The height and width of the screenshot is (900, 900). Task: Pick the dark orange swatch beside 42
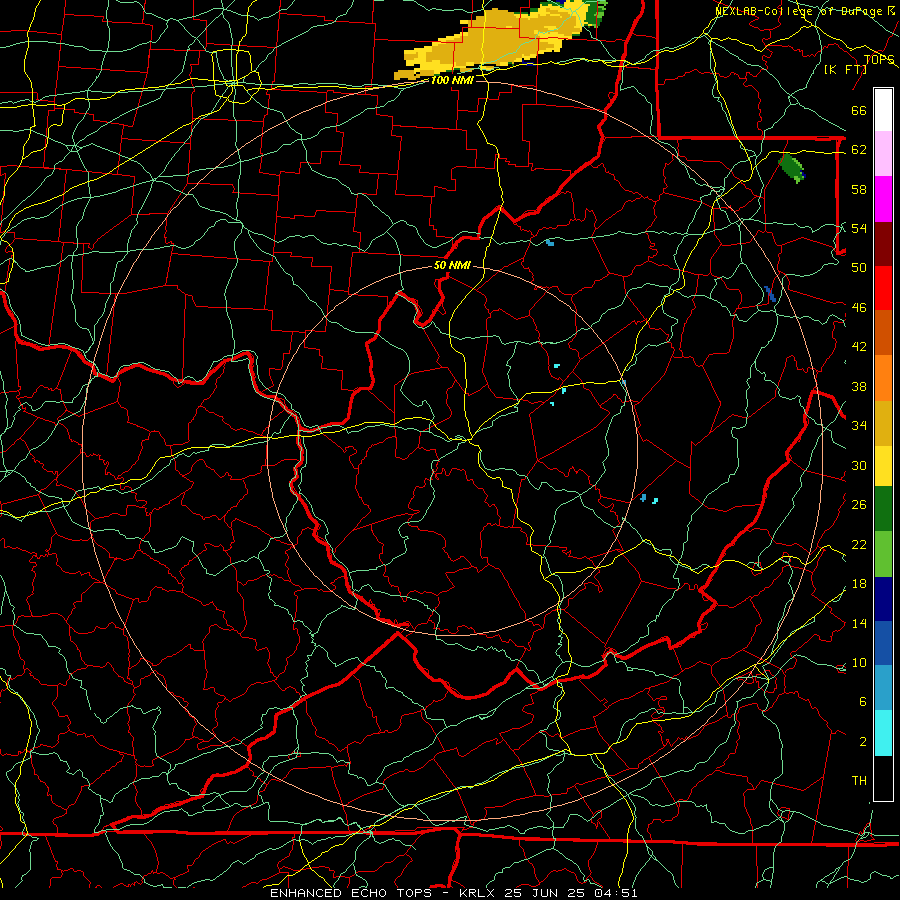[883, 332]
